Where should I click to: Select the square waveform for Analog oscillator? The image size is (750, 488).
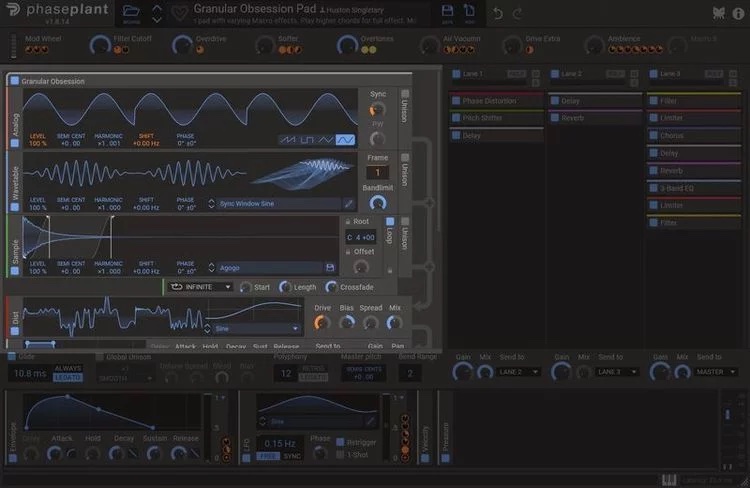click(x=307, y=140)
